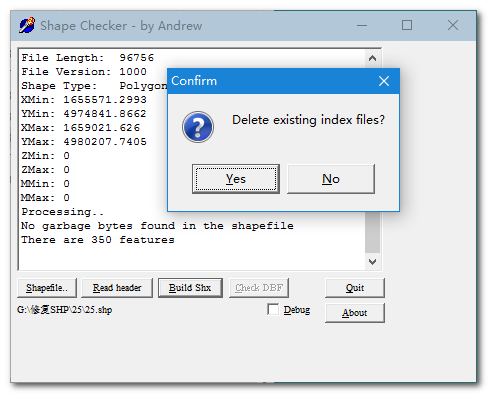This screenshot has width=488, height=394.
Task: Click the 'There are 350 features' line
Action: tap(98, 240)
